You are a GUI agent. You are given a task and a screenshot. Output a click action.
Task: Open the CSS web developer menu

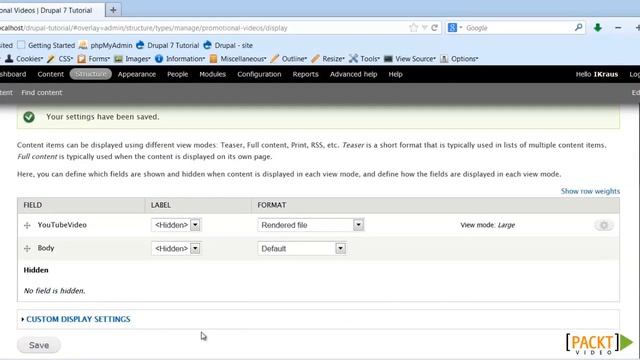[60, 59]
